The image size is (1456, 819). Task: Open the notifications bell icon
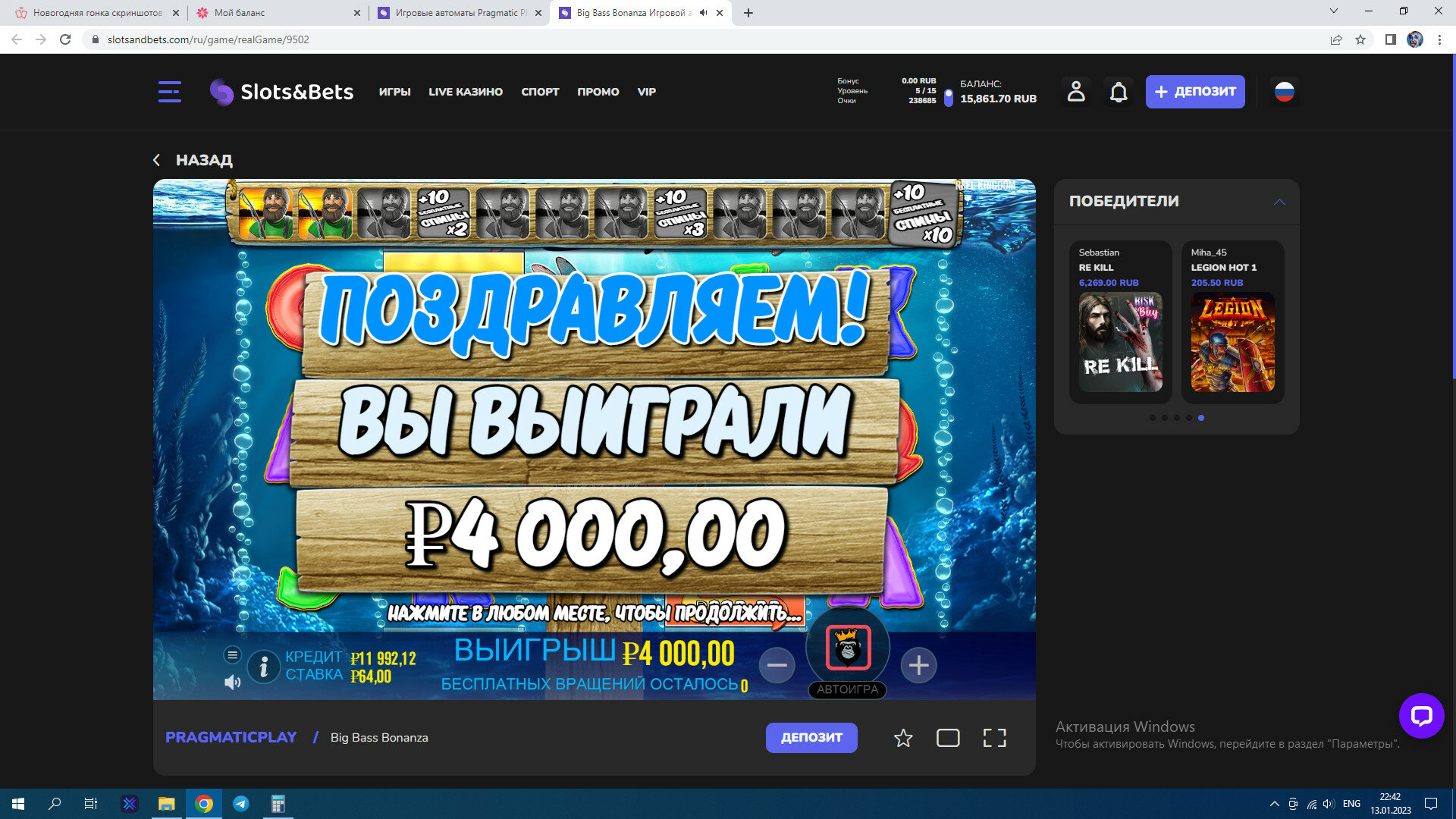1119,92
